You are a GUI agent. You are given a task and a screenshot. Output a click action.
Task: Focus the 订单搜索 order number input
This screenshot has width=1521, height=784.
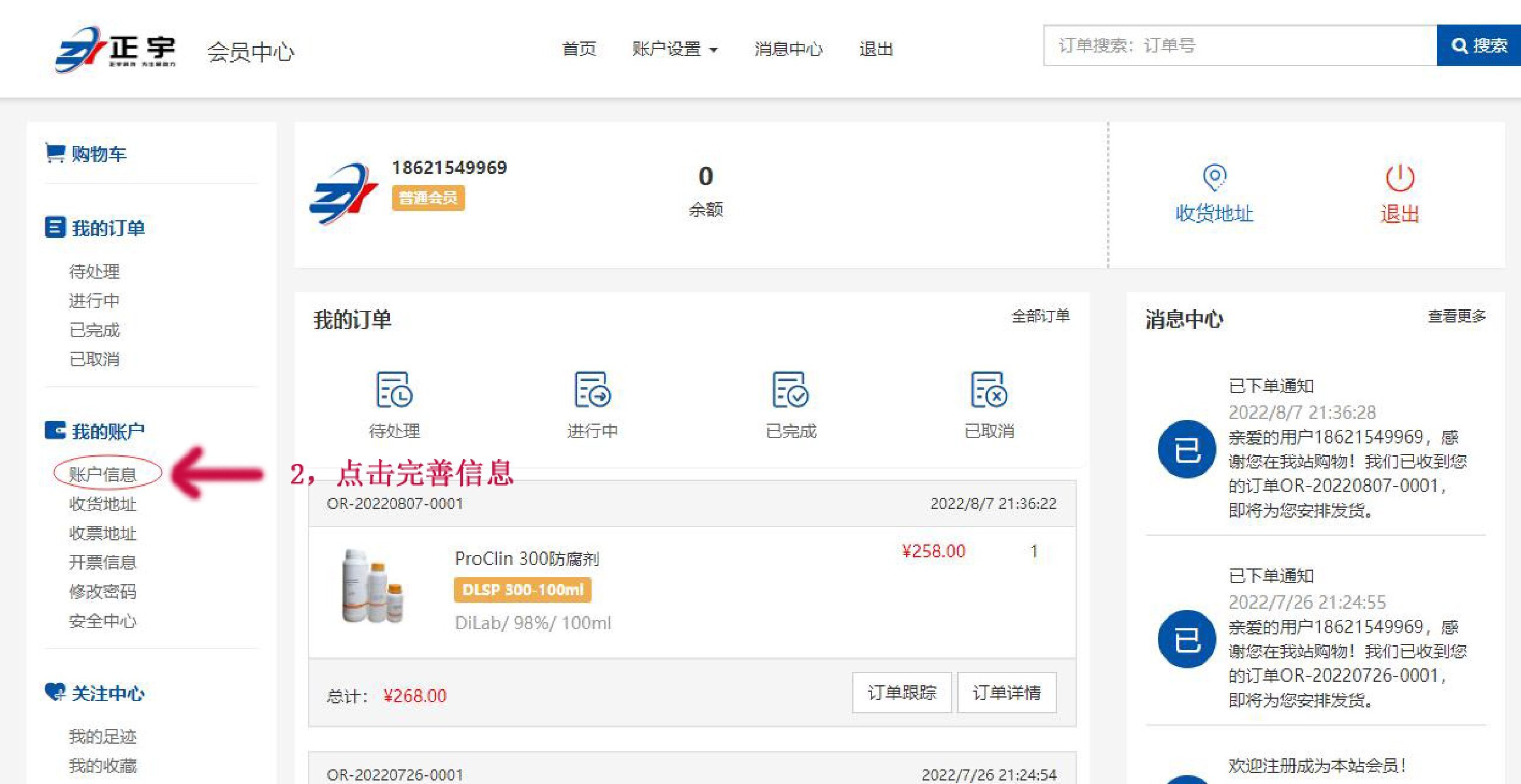(1240, 46)
